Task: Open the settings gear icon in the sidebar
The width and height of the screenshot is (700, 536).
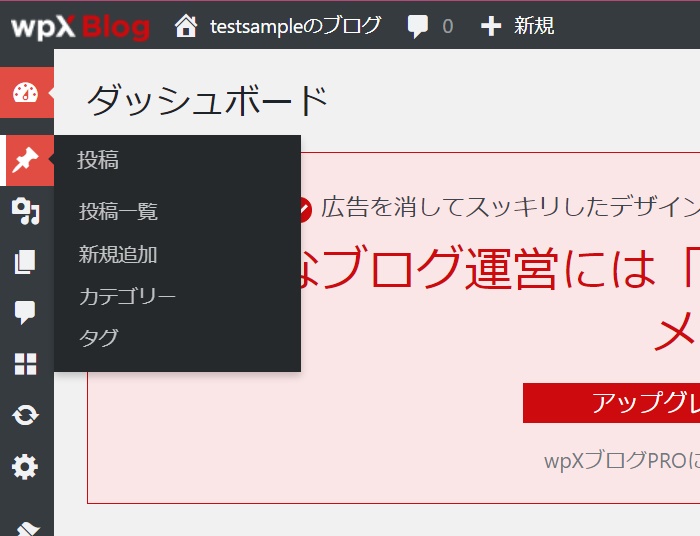Action: [25, 466]
